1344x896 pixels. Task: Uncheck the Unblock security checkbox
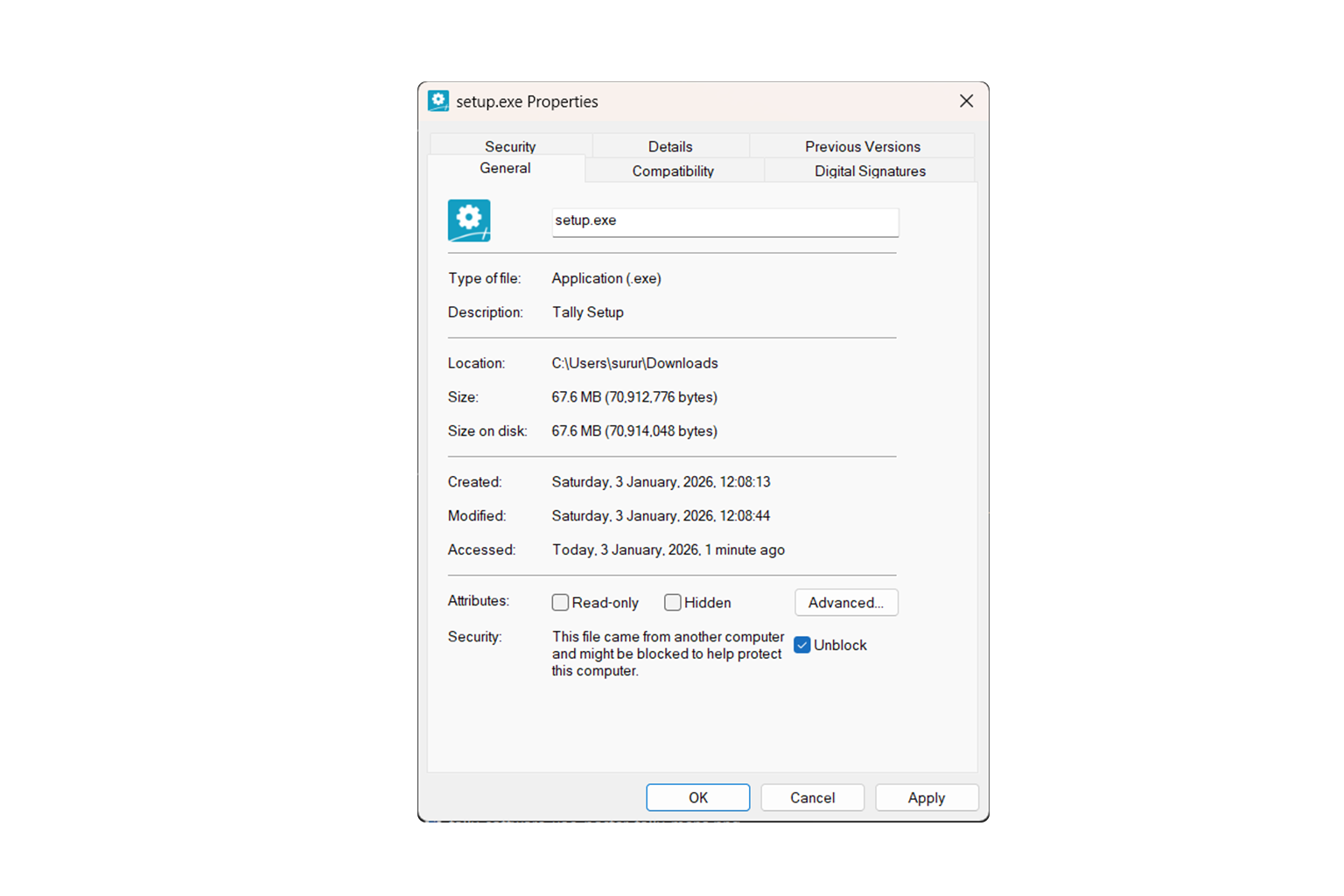(x=802, y=645)
